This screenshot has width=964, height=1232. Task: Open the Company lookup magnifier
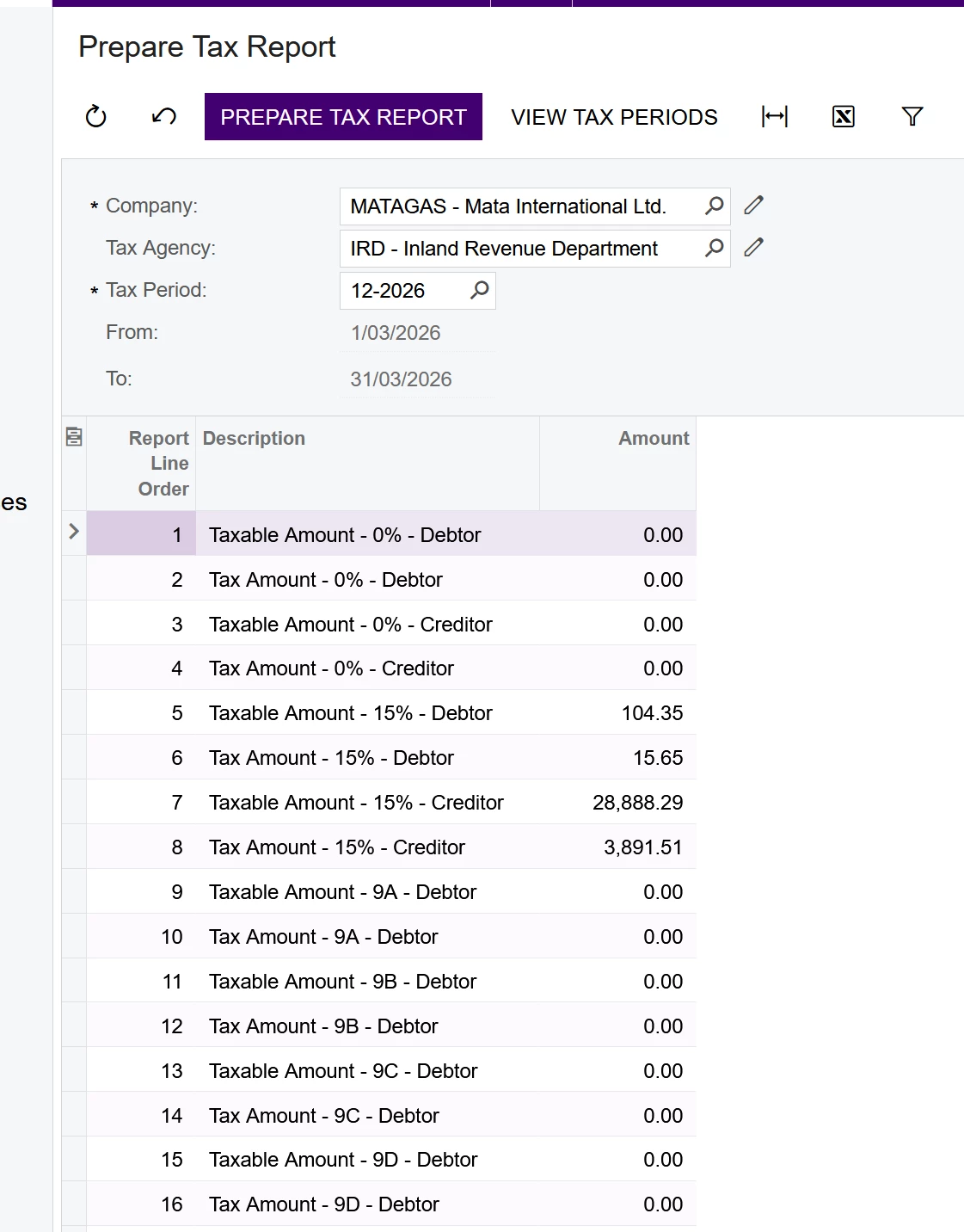point(714,206)
